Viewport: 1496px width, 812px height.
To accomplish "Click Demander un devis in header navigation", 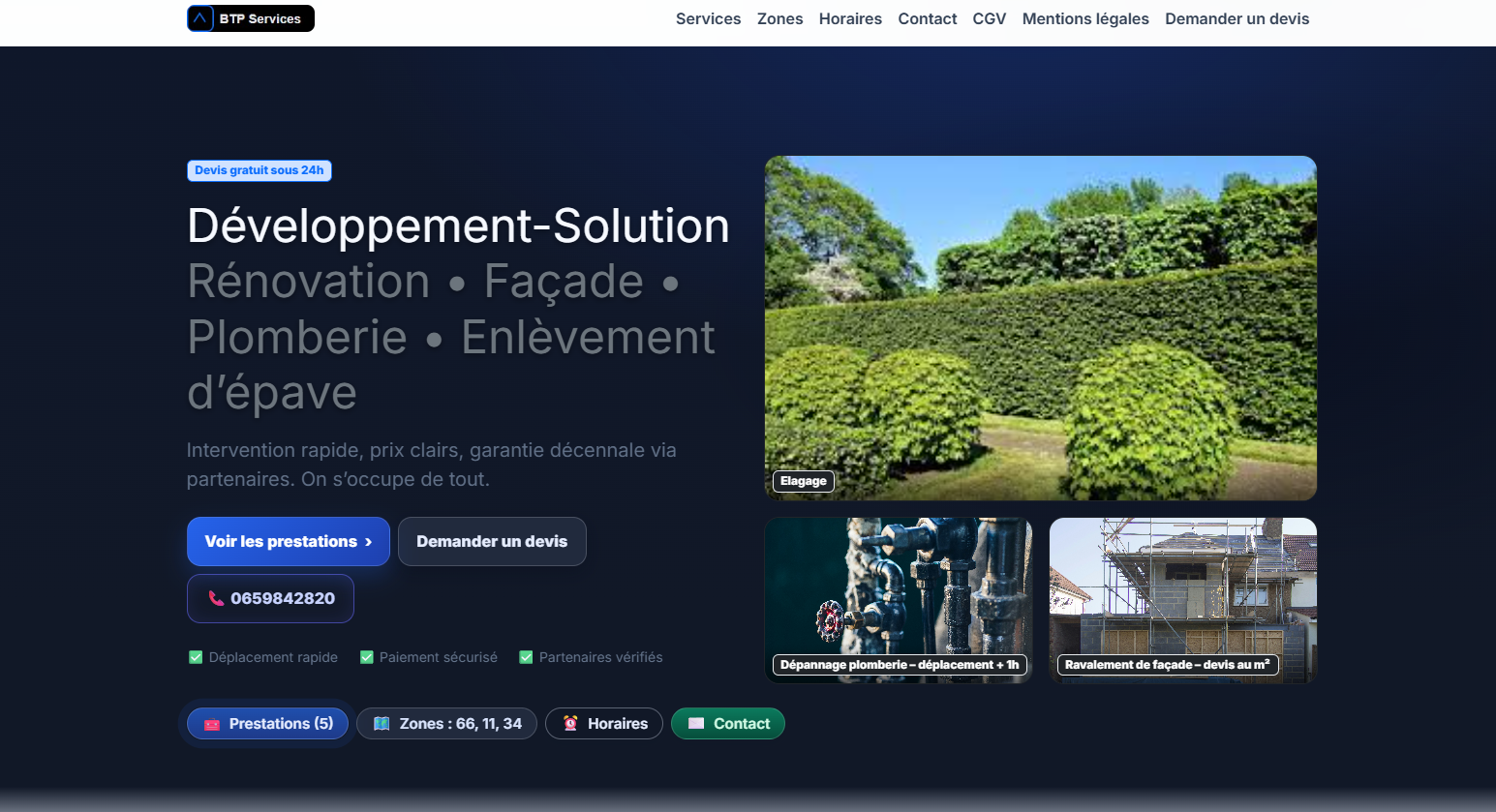I will (x=1236, y=18).
